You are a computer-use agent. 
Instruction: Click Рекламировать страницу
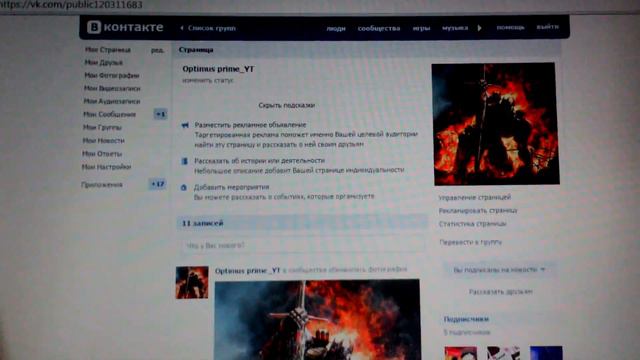click(478, 211)
